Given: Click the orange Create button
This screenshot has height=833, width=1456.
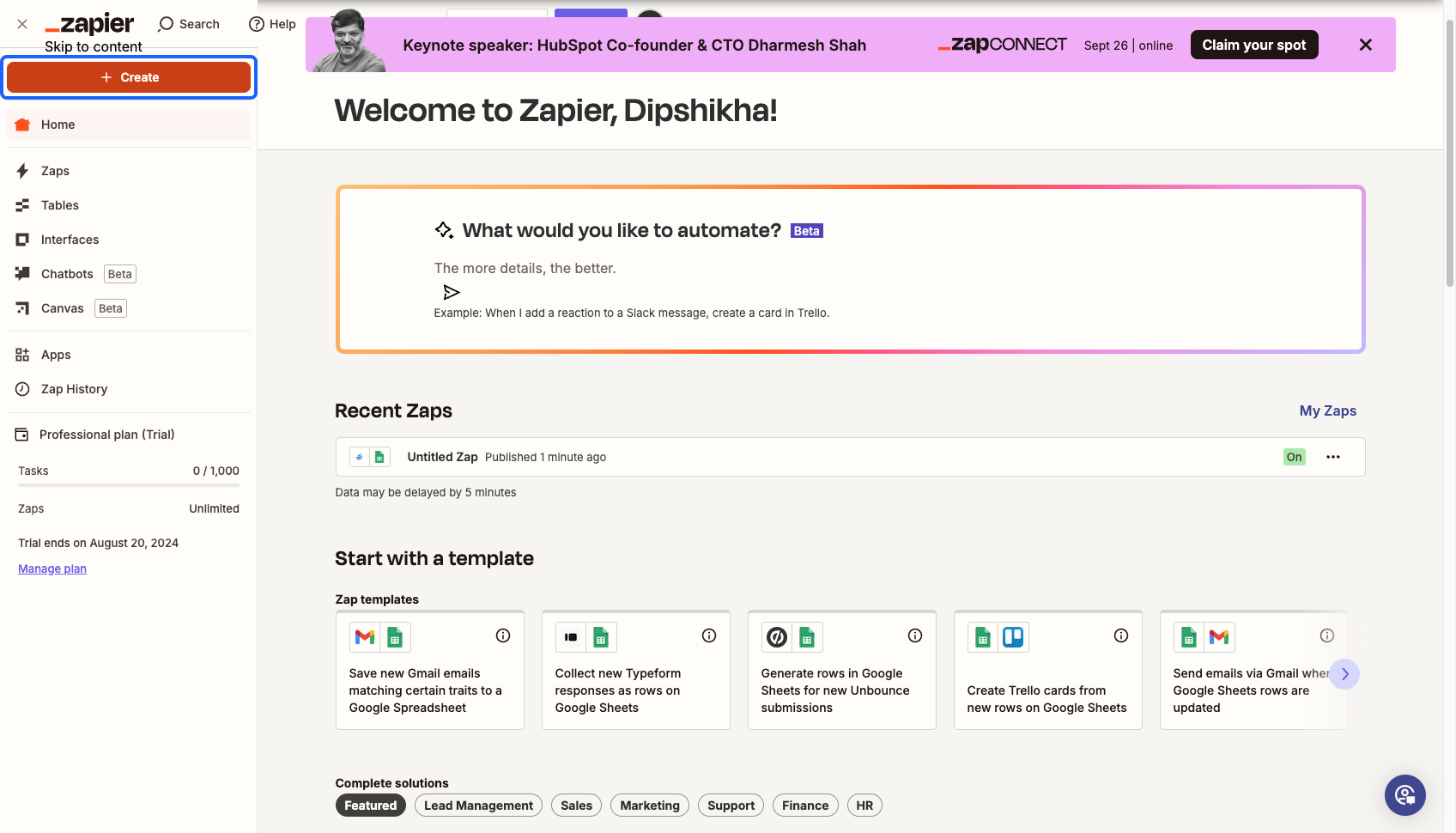Looking at the screenshot, I should click(129, 77).
